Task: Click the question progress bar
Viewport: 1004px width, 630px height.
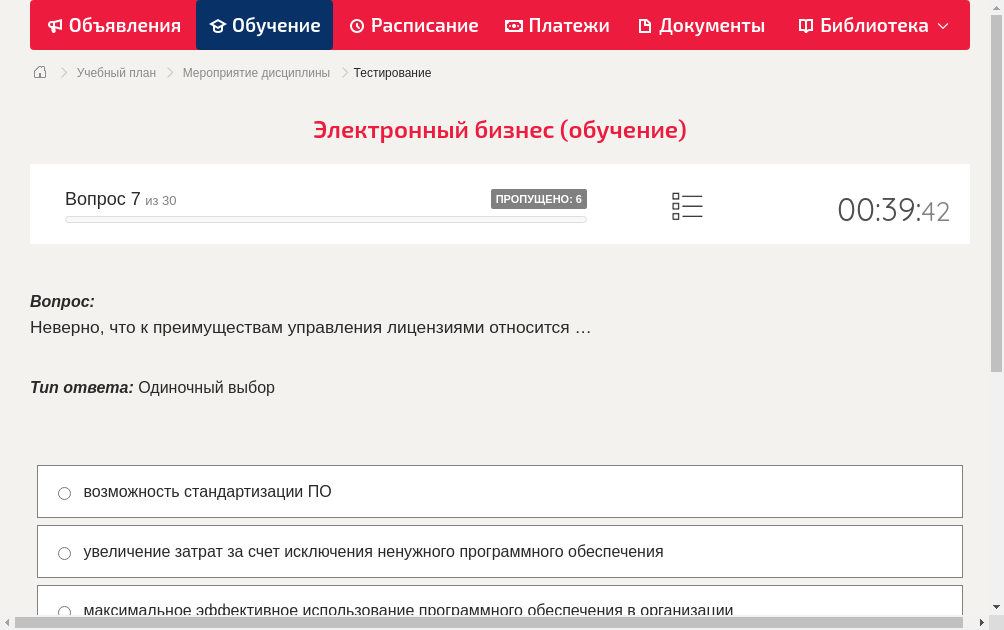Action: tap(325, 219)
